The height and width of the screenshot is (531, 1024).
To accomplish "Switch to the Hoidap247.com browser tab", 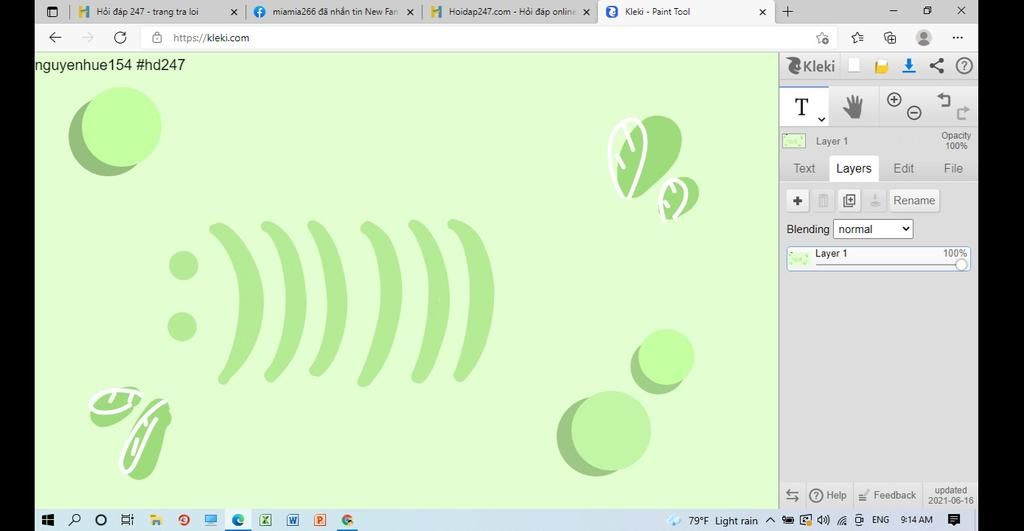I will (511, 12).
